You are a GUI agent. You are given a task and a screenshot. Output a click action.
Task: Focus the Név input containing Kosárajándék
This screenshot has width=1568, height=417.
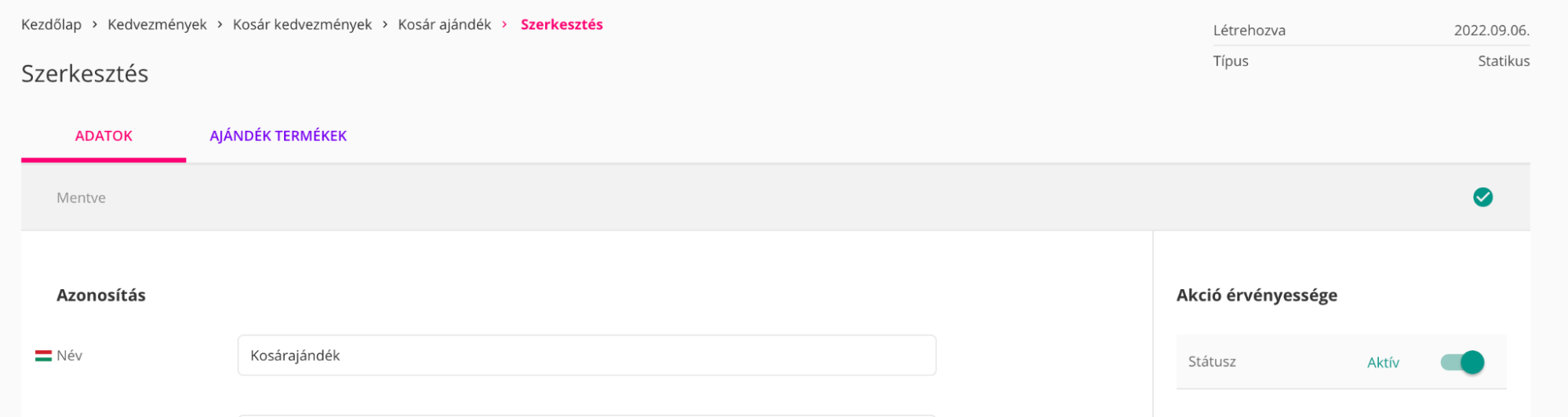tap(586, 356)
